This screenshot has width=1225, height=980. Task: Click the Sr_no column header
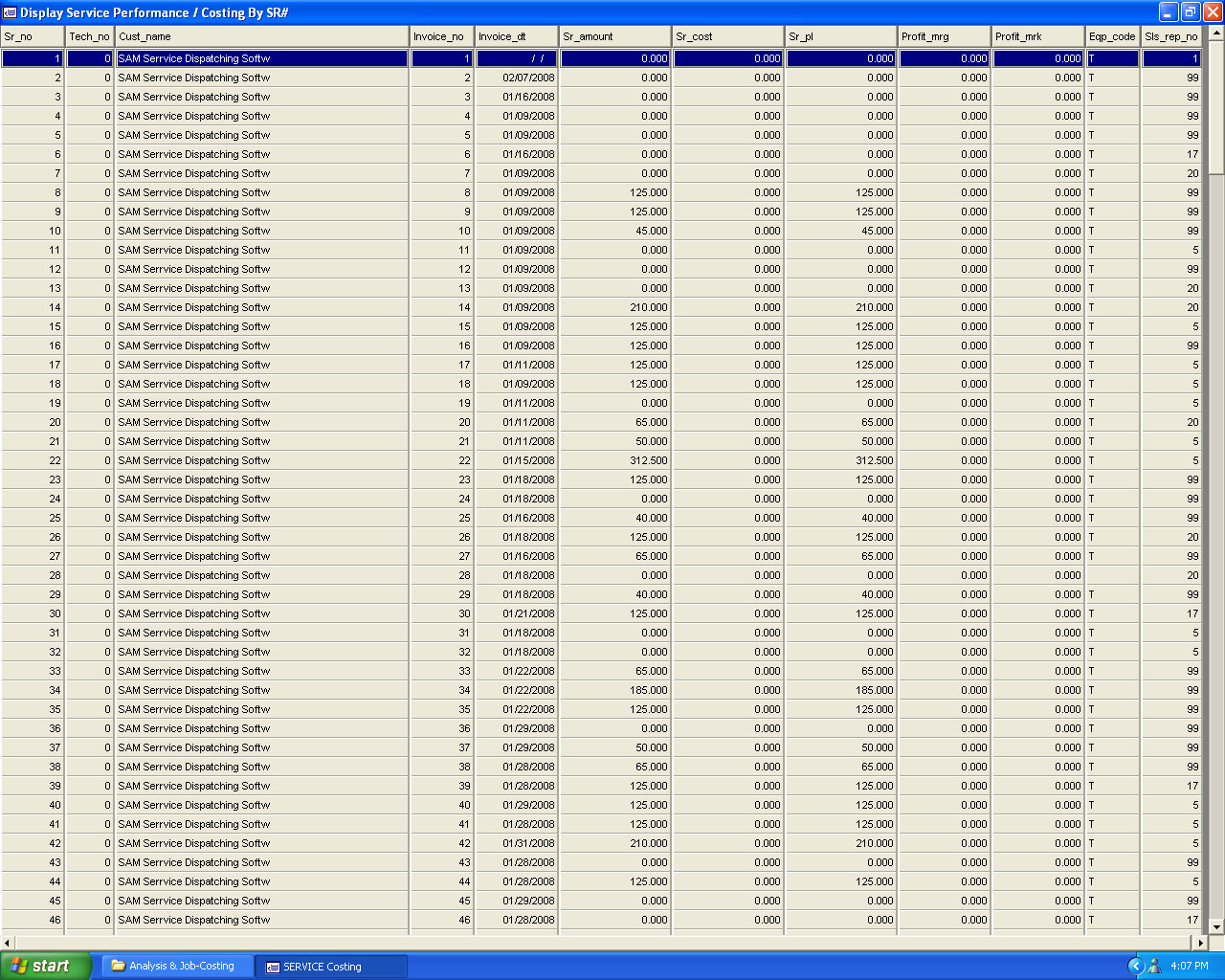[x=33, y=36]
